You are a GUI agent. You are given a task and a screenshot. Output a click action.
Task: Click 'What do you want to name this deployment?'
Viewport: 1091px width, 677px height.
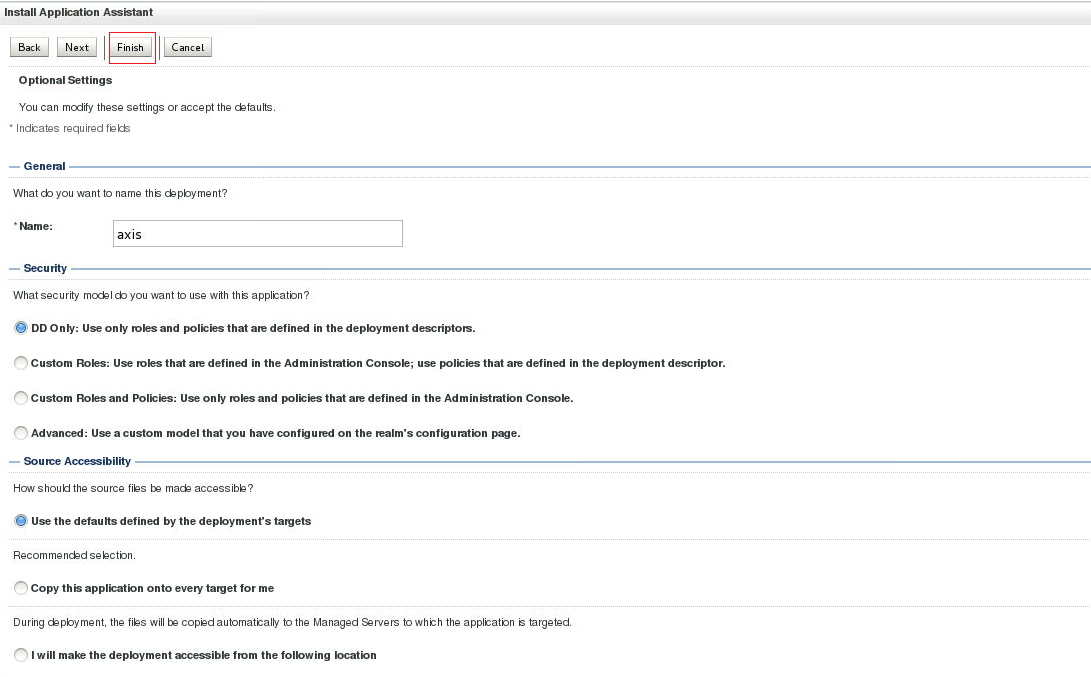click(x=120, y=193)
